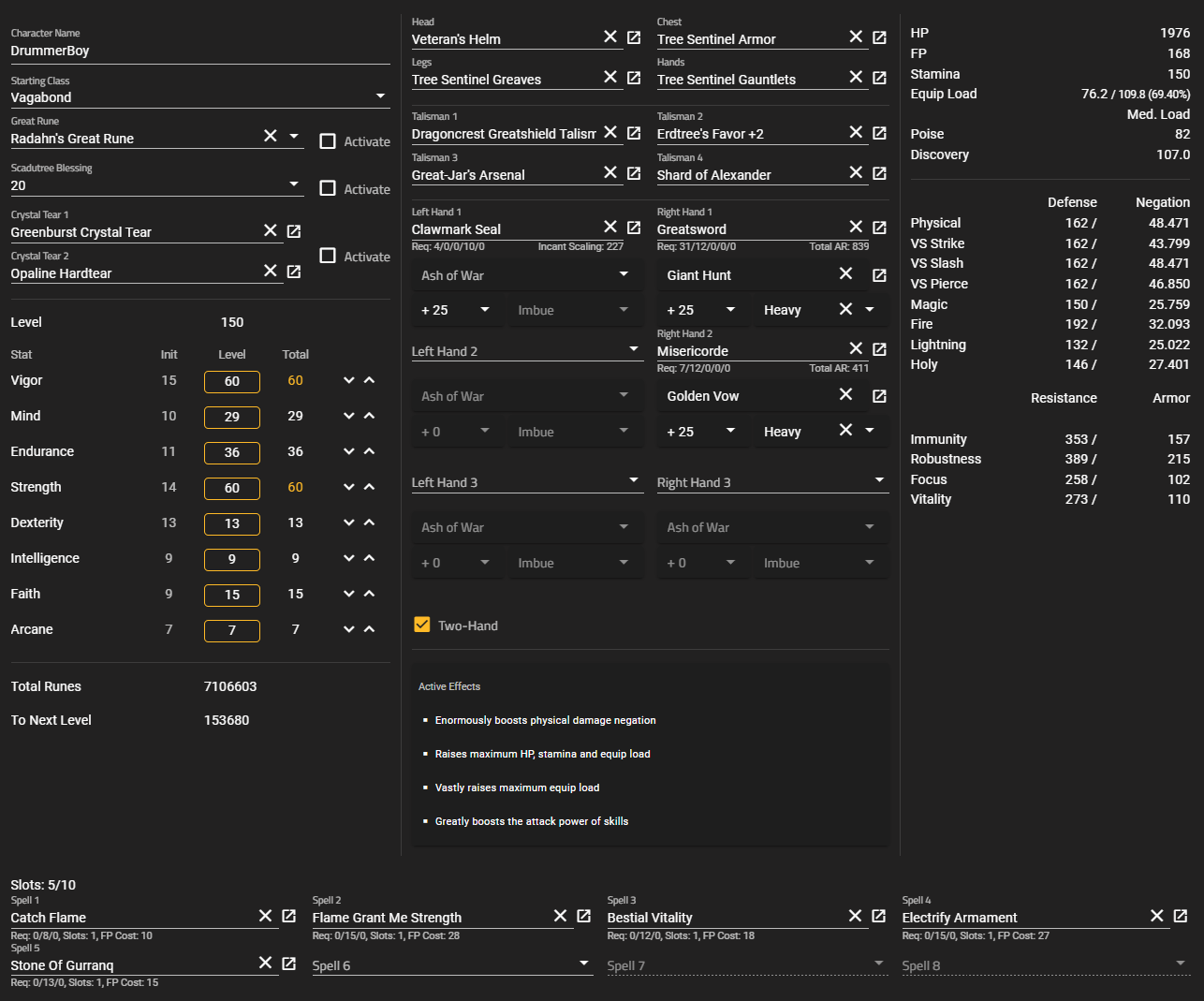Remove Shard of Alexander talisman
Image resolution: width=1204 pixels, height=1001 pixels.
click(x=856, y=173)
